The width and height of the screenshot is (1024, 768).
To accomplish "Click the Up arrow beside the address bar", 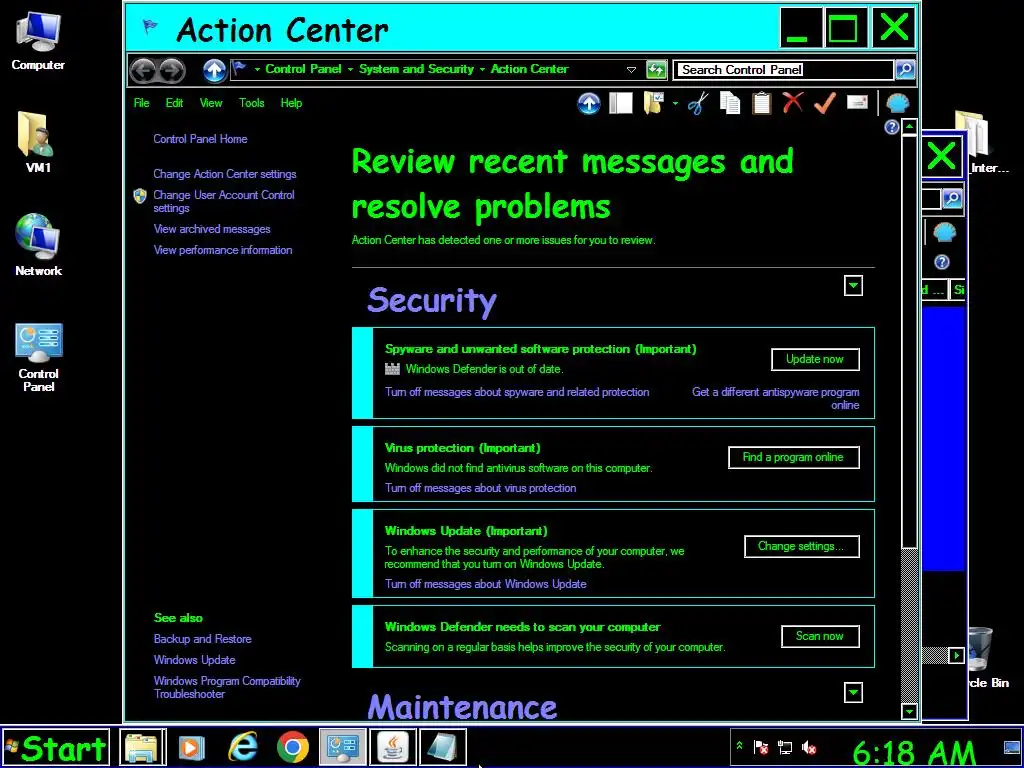I will pos(214,70).
